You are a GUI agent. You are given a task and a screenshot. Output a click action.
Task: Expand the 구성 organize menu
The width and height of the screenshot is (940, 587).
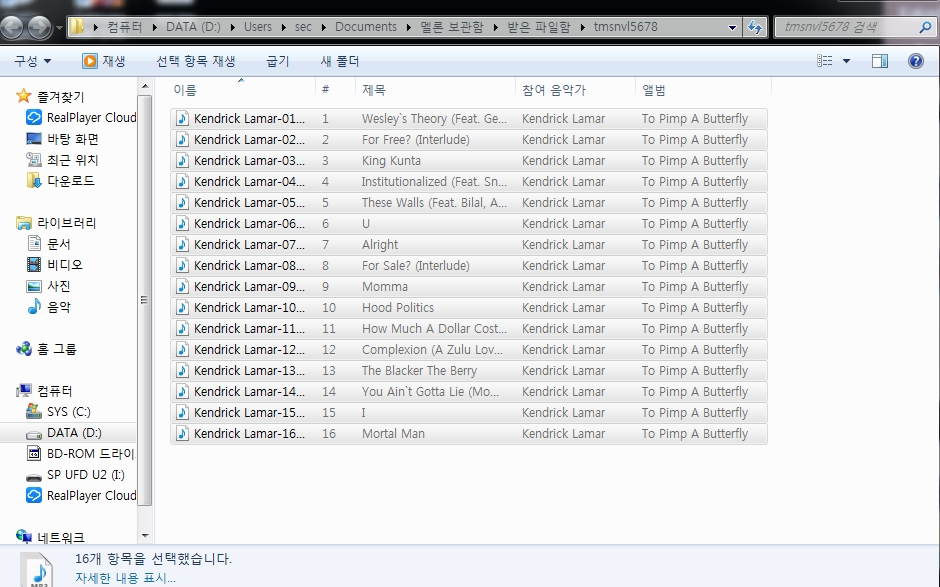tap(32, 61)
